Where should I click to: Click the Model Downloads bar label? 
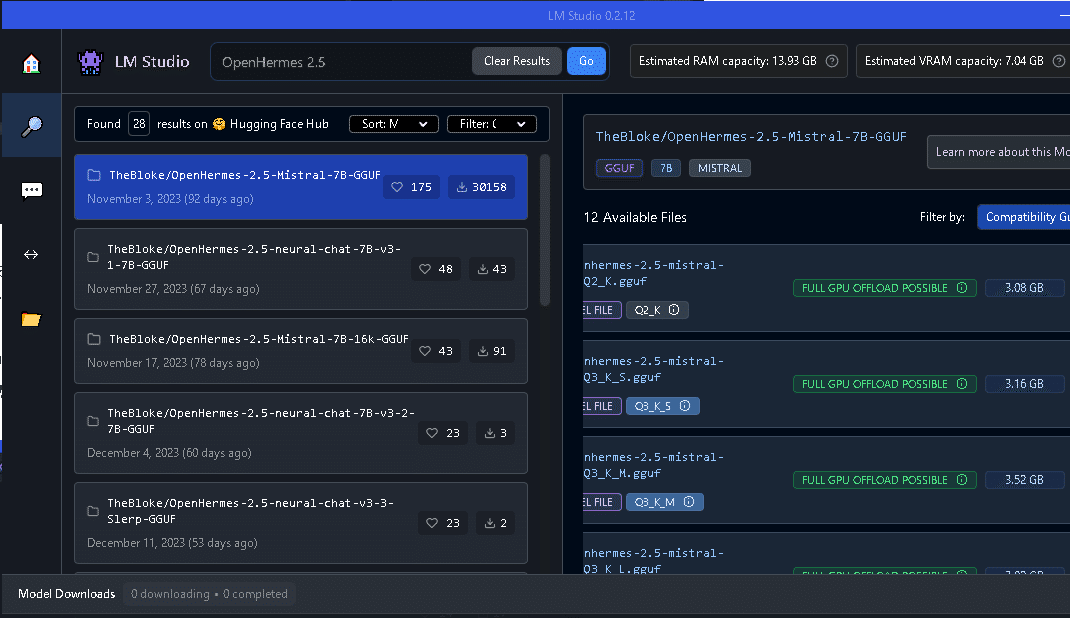(x=67, y=594)
